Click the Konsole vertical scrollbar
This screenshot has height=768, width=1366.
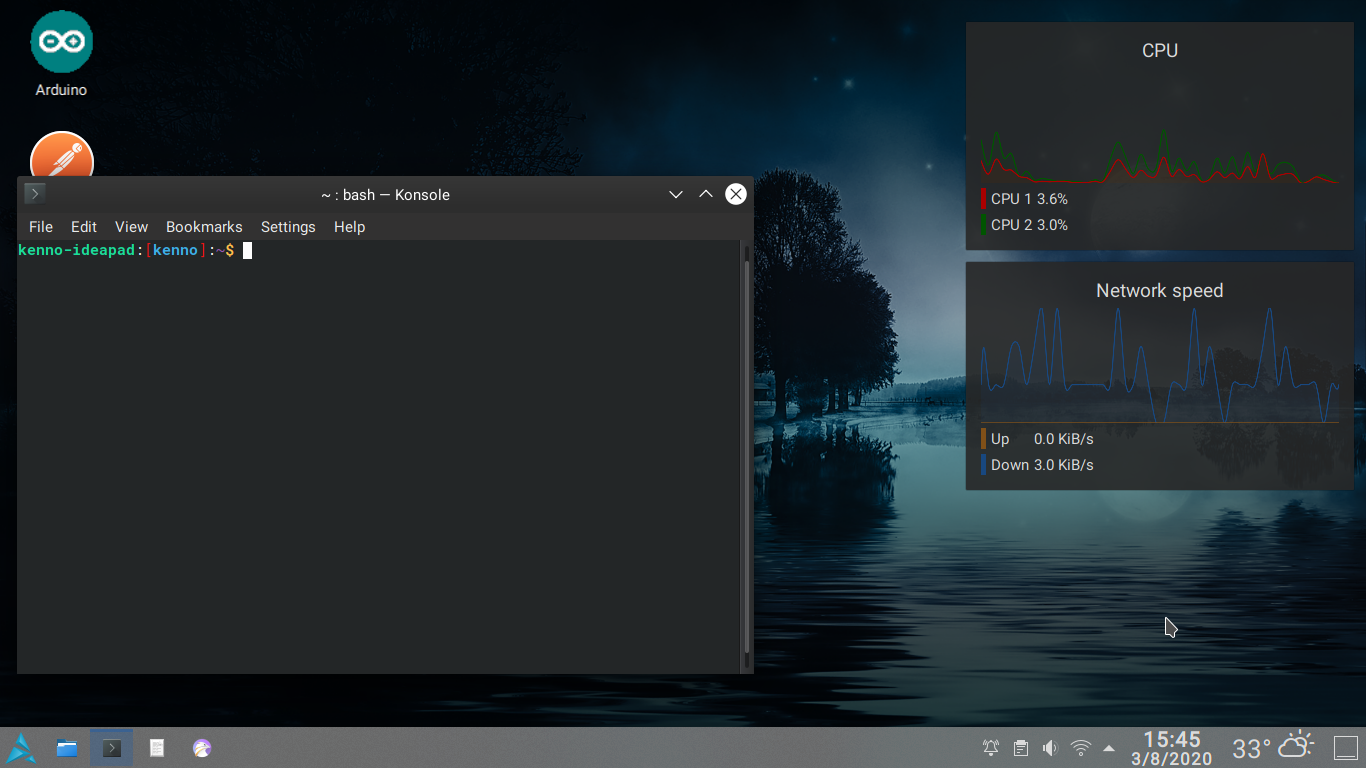pos(746,450)
